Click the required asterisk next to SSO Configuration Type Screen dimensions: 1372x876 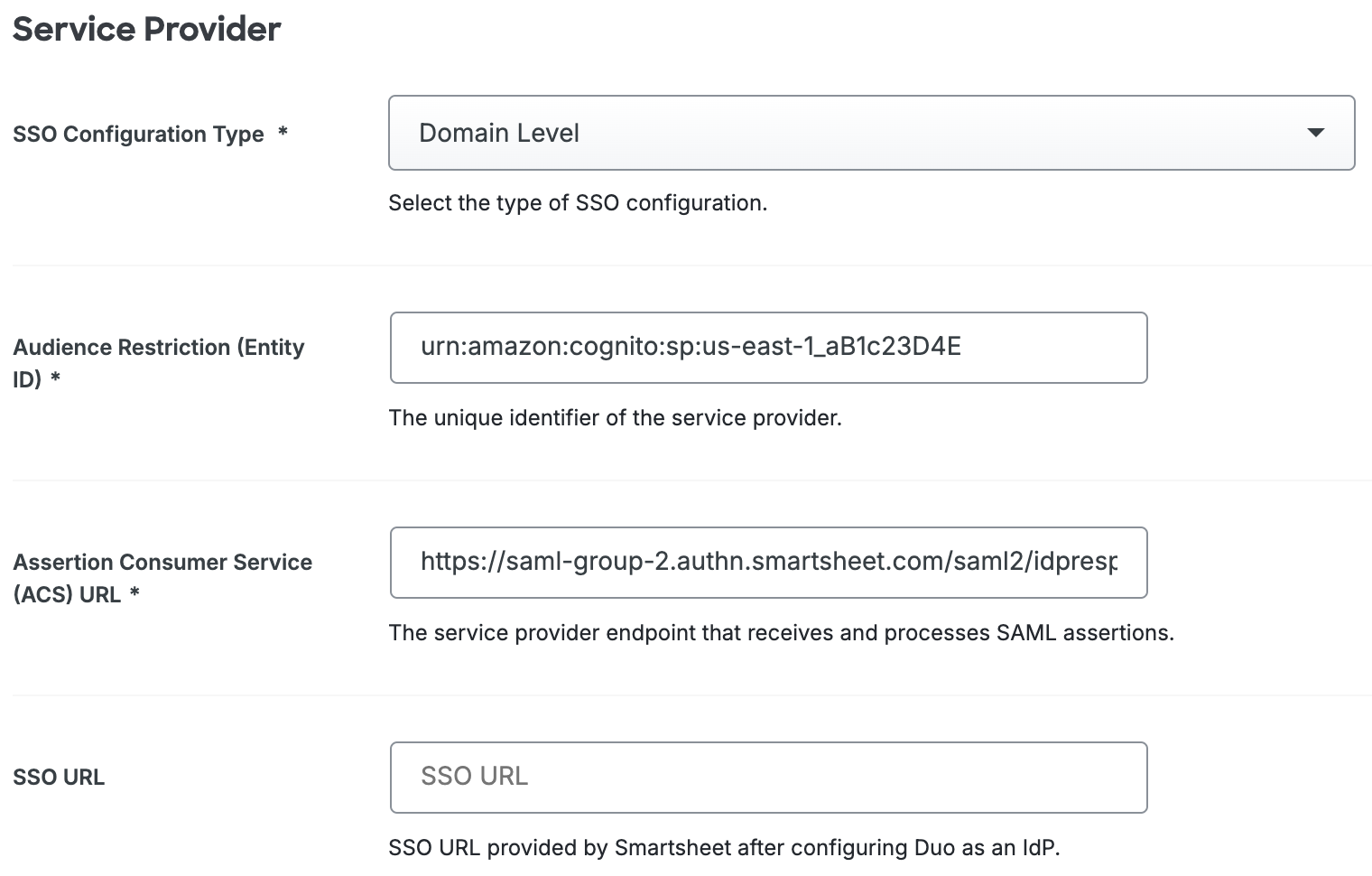282,134
